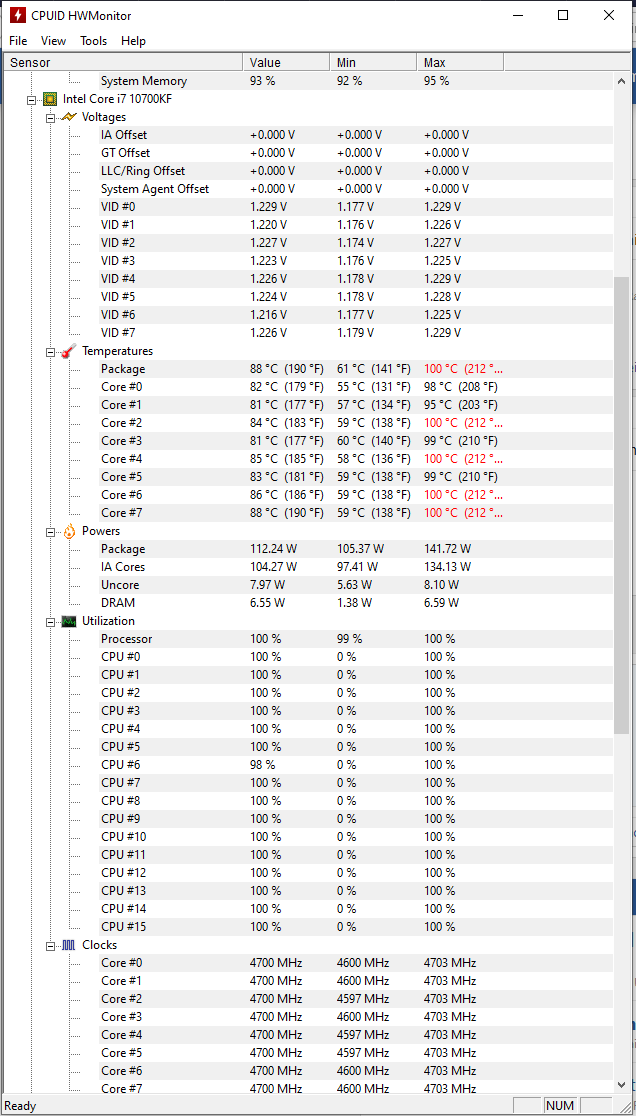Screen dimensions: 636x1116
Task: Select the IA Cores power row
Action: point(356,567)
